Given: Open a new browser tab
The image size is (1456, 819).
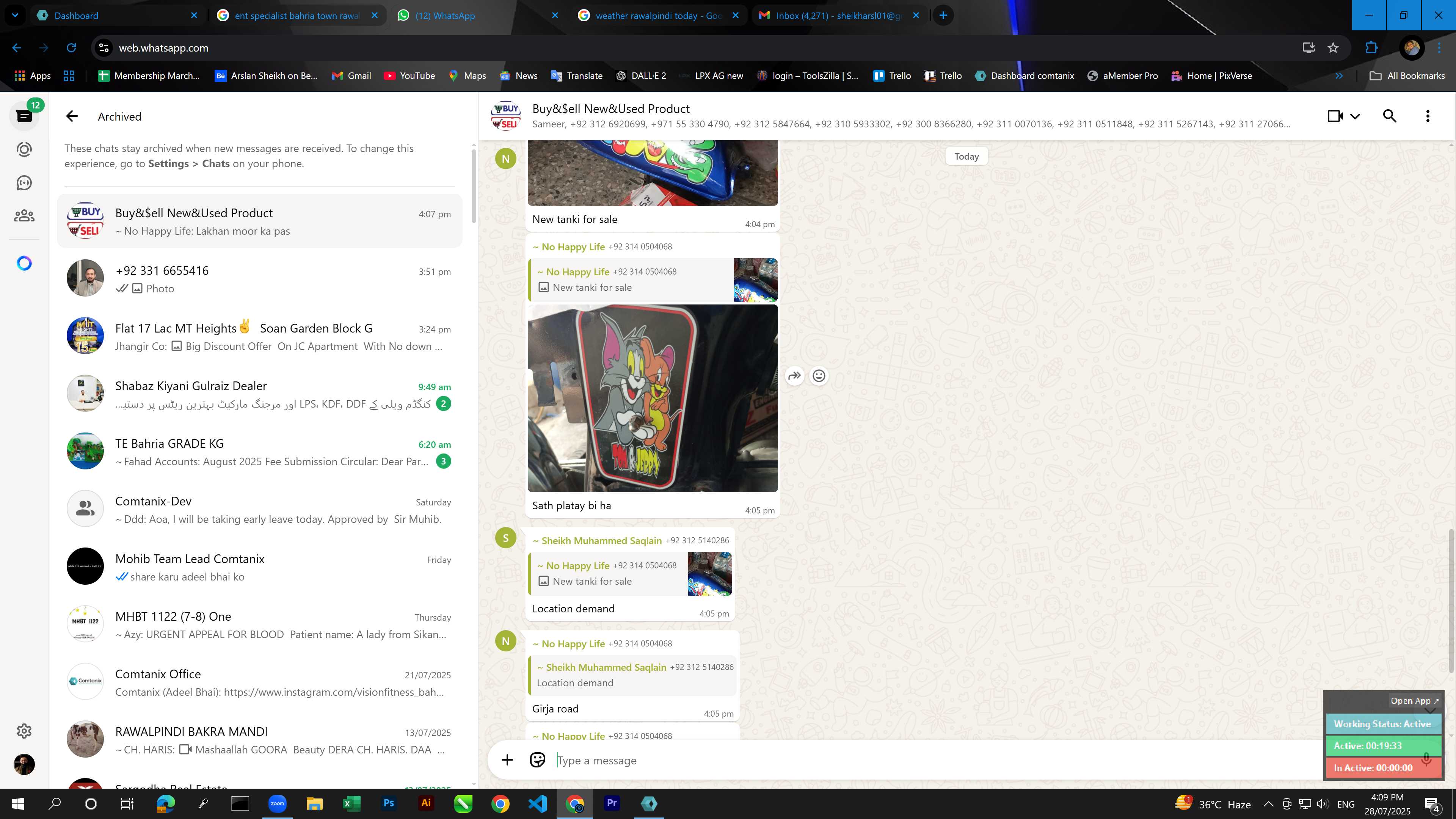Looking at the screenshot, I should pyautogui.click(x=943, y=15).
